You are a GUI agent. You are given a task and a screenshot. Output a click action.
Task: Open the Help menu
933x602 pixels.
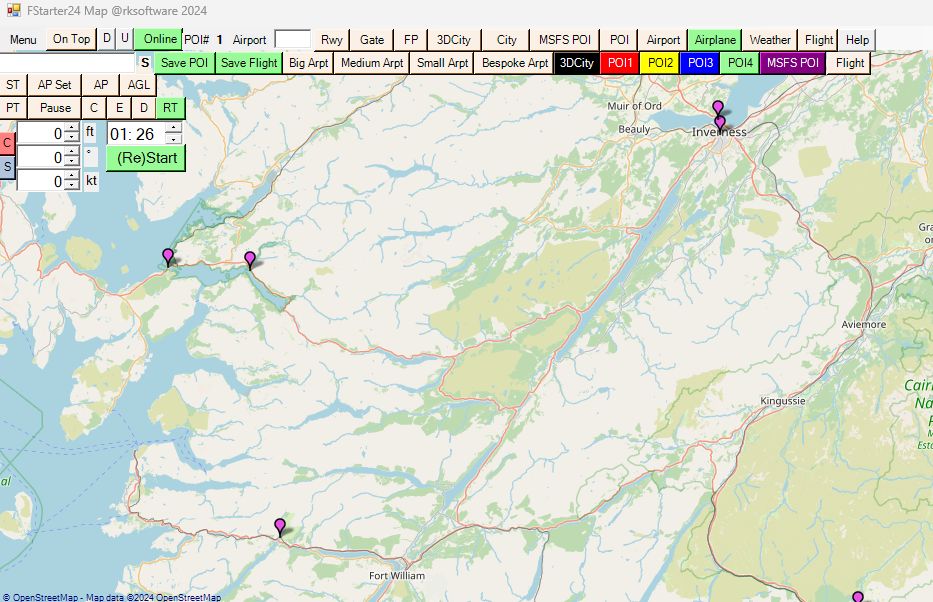coord(857,40)
